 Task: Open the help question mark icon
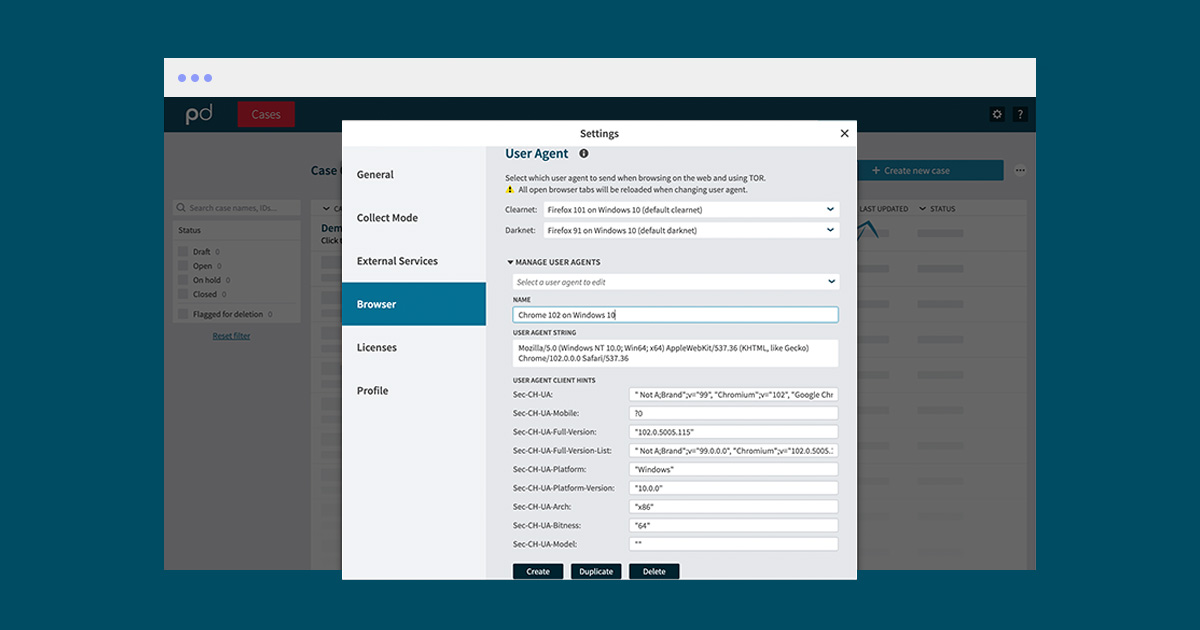click(x=1020, y=115)
